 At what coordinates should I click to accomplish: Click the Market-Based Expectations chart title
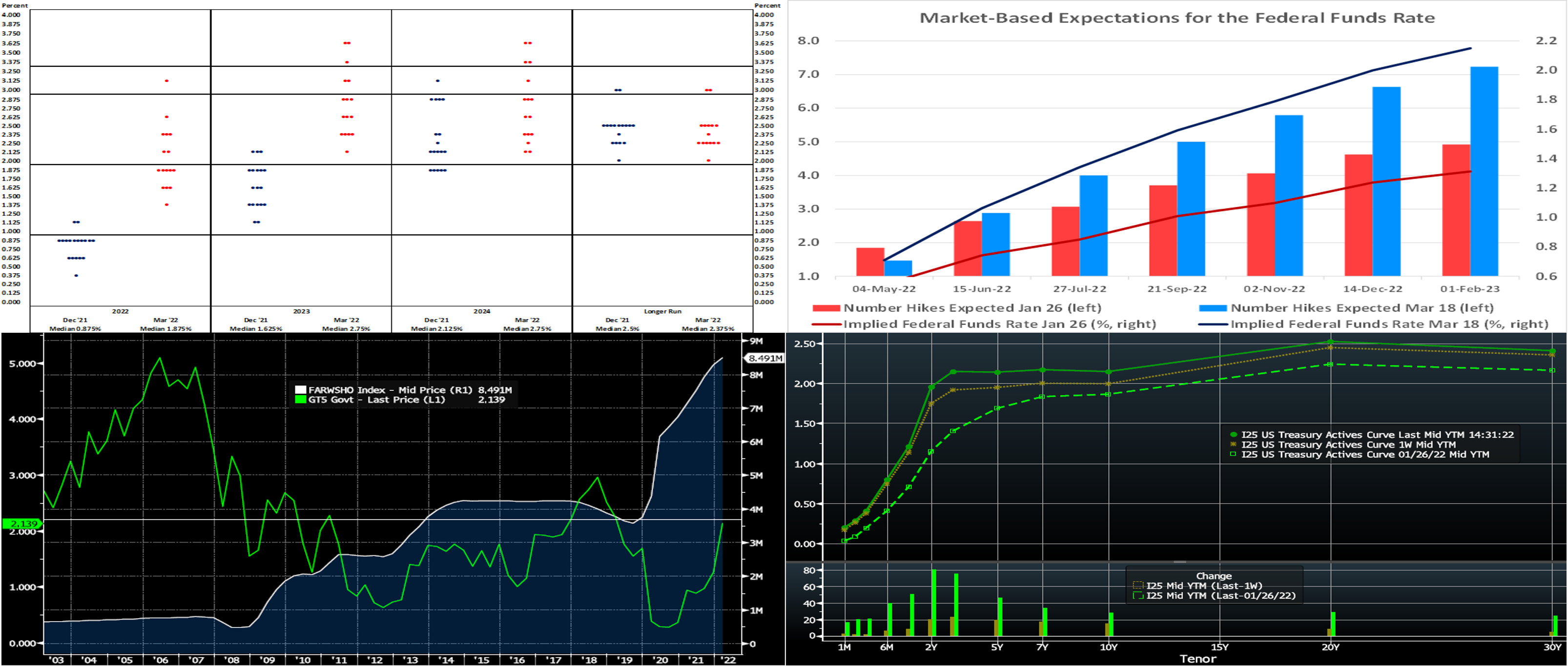coord(1176,18)
